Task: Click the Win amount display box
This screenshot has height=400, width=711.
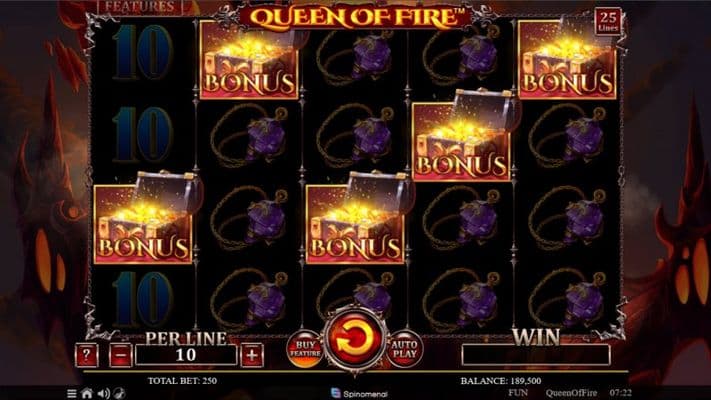Action: point(536,355)
